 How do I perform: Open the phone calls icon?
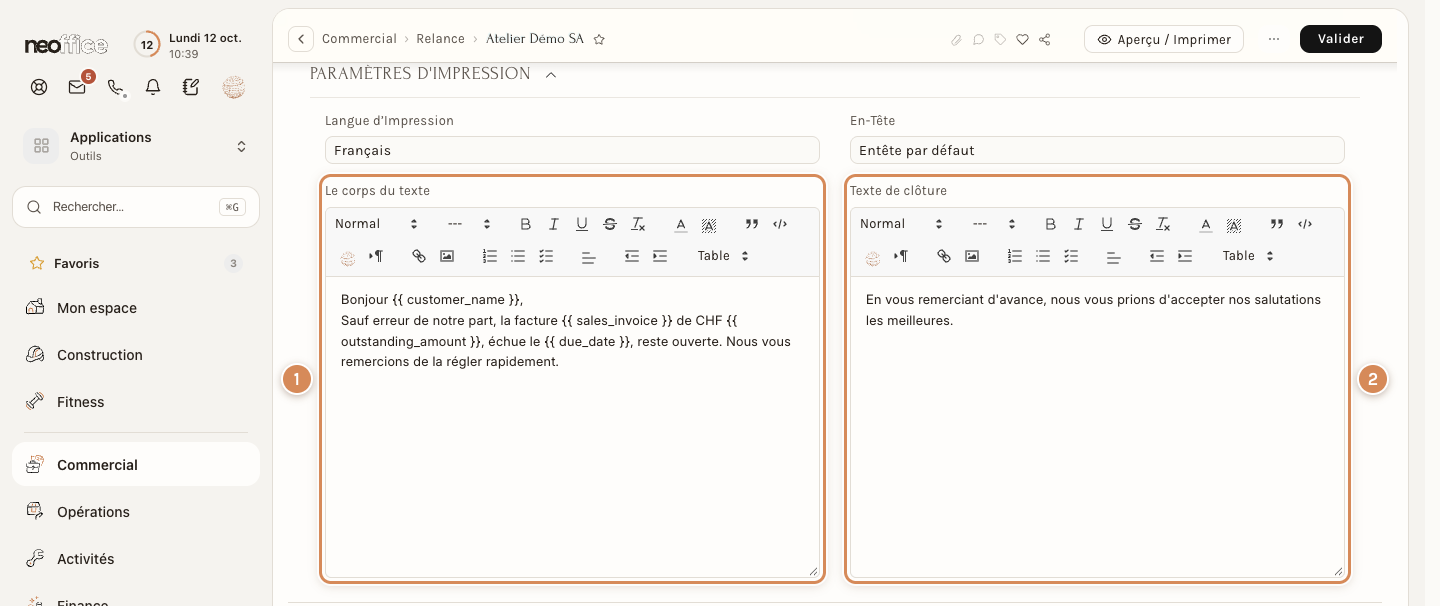(115, 87)
